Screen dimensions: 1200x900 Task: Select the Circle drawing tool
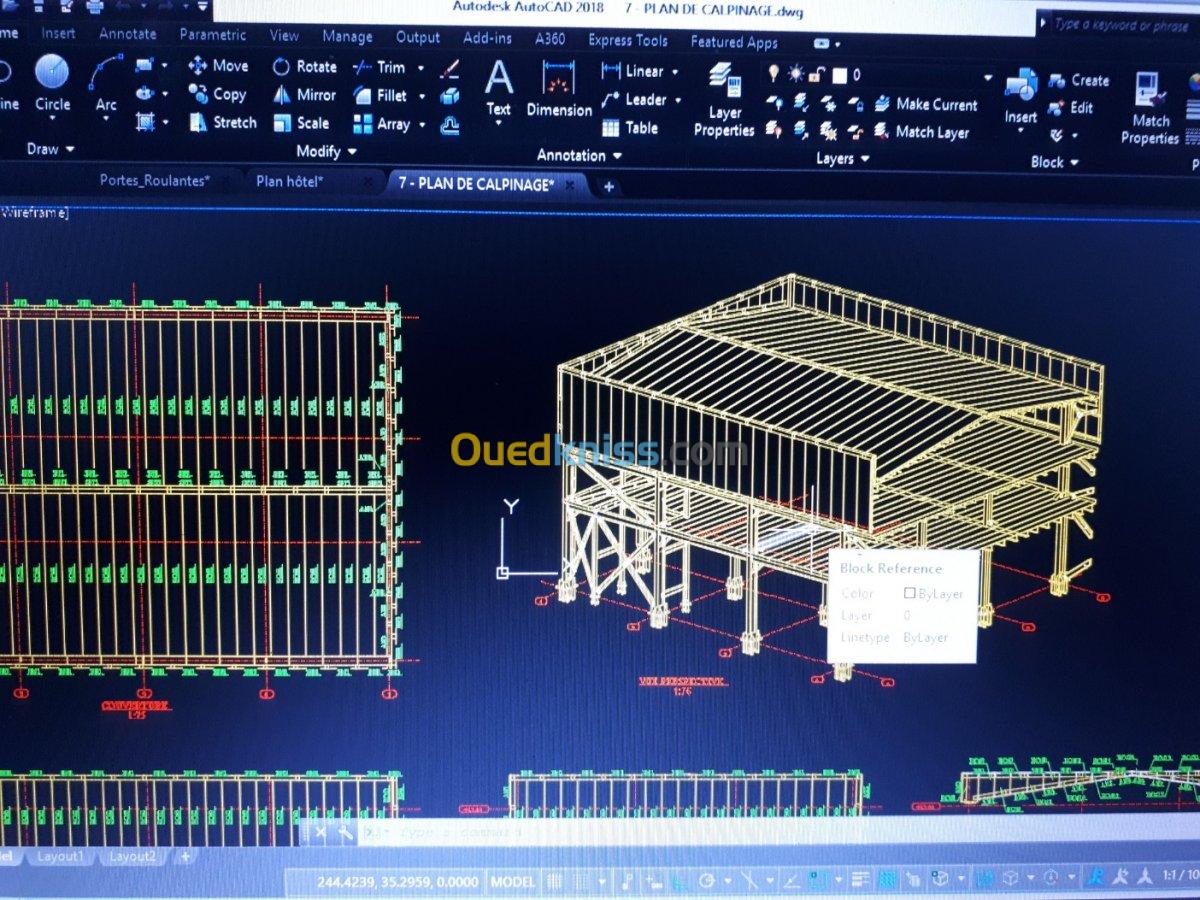point(52,83)
